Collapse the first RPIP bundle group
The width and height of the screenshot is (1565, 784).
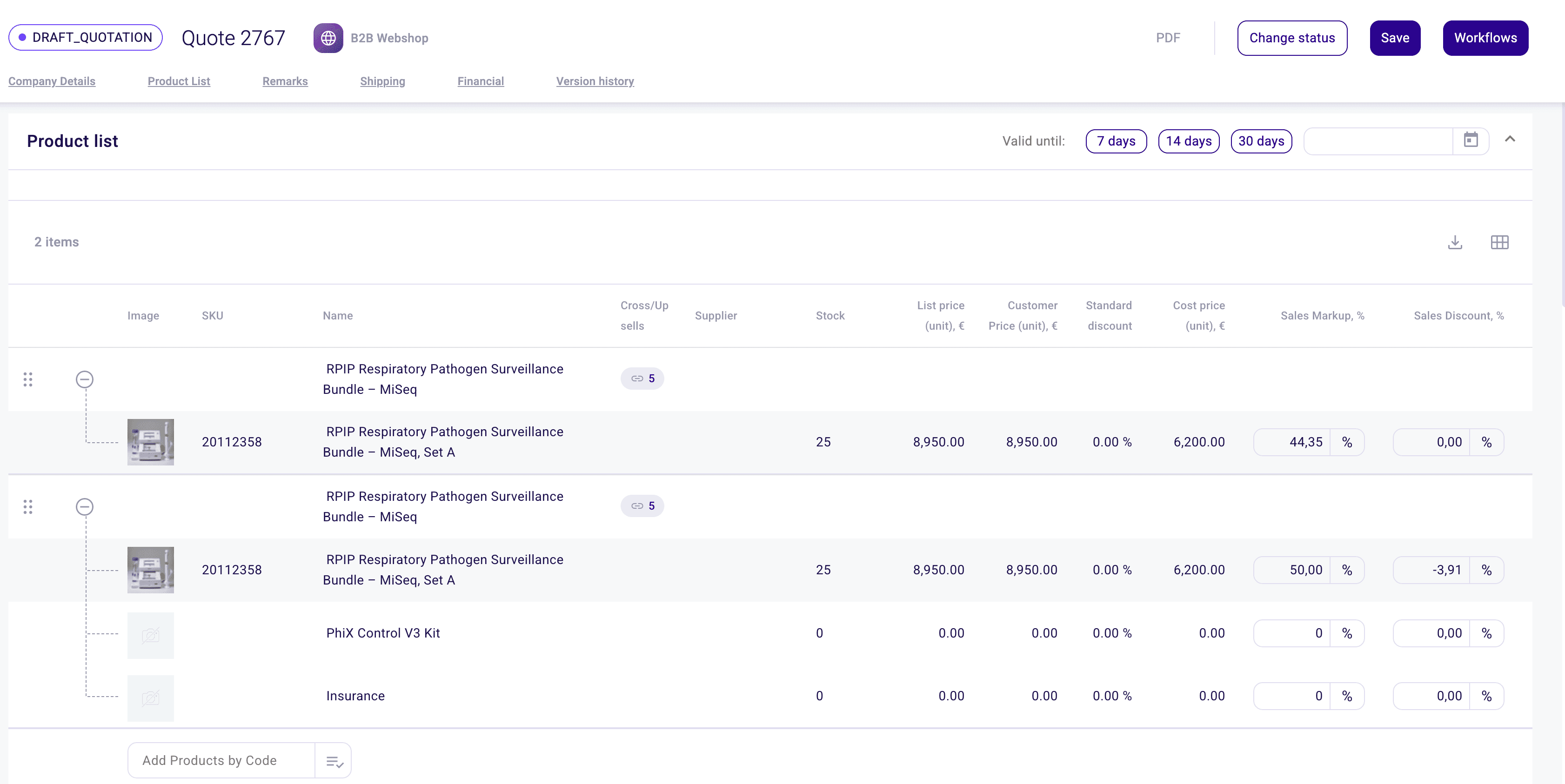coord(85,379)
